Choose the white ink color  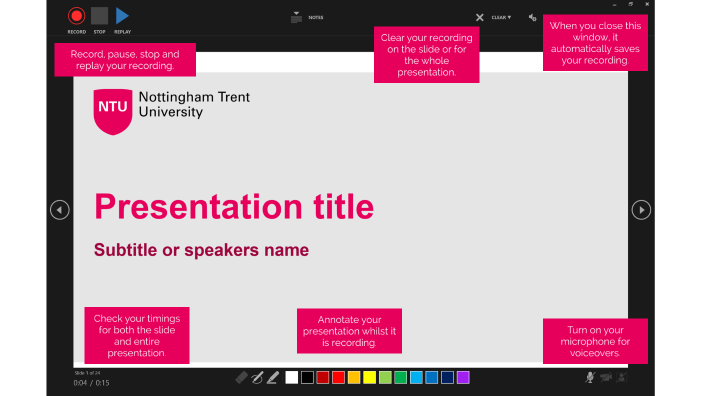[x=291, y=378]
